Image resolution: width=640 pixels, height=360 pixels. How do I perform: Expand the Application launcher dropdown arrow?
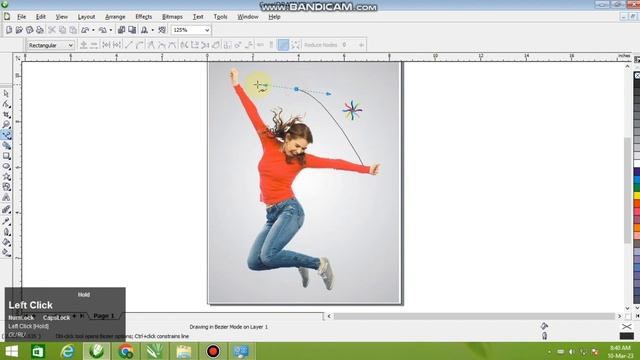pyautogui.click(x=153, y=30)
